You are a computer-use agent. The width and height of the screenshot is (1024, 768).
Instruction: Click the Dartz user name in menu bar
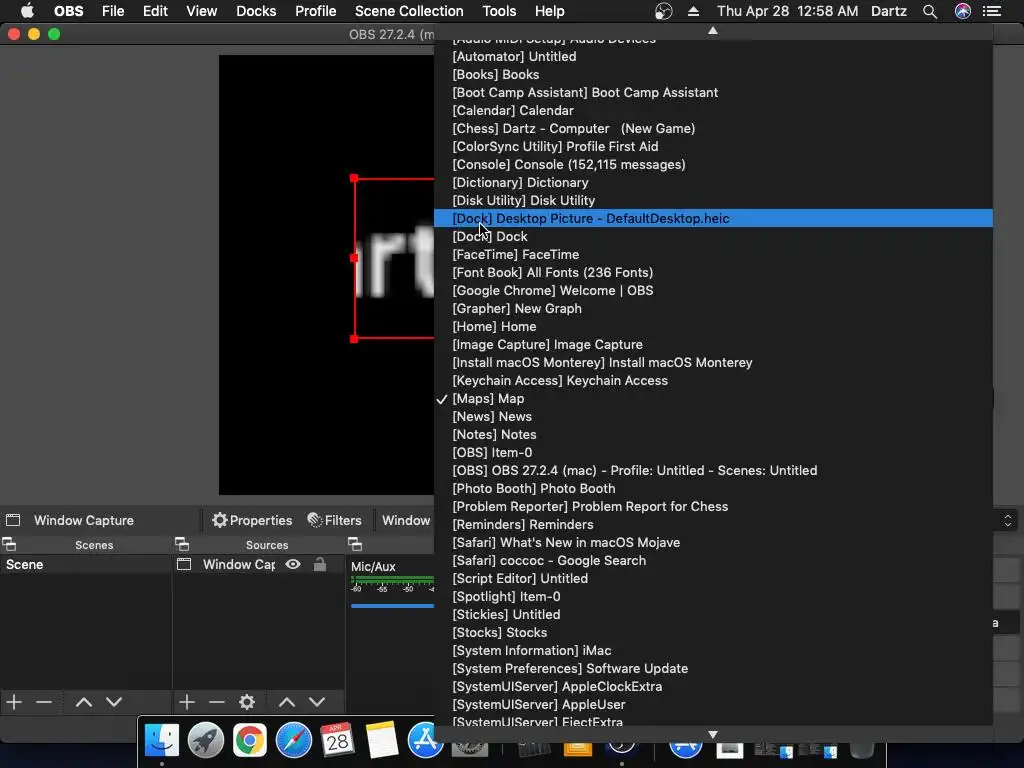point(889,11)
